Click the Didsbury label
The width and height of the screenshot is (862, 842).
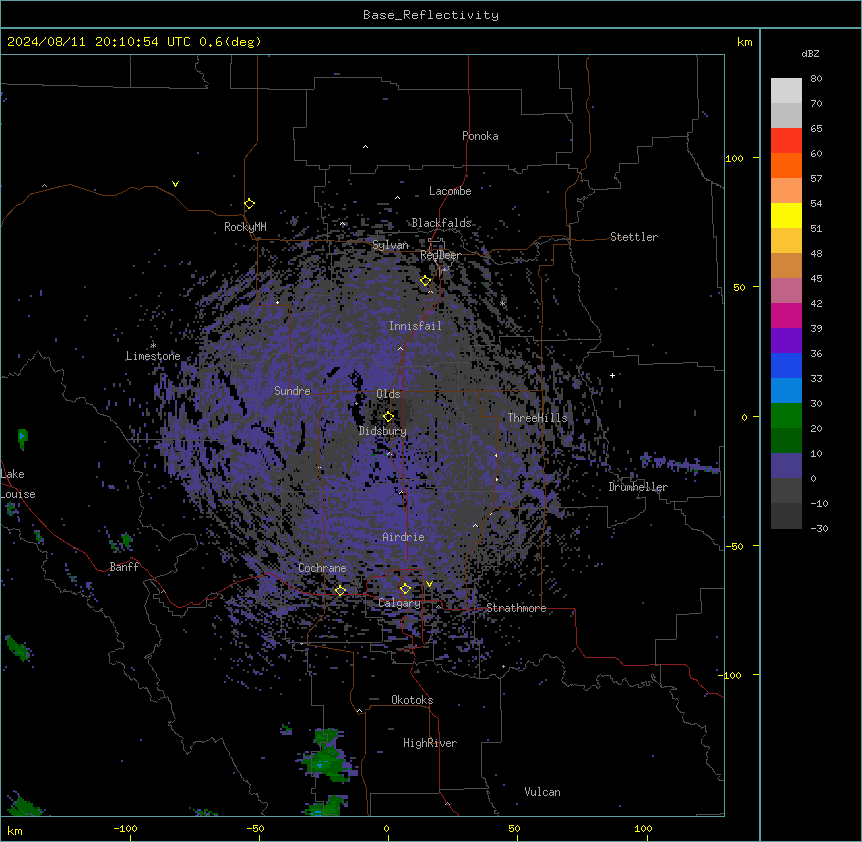383,431
